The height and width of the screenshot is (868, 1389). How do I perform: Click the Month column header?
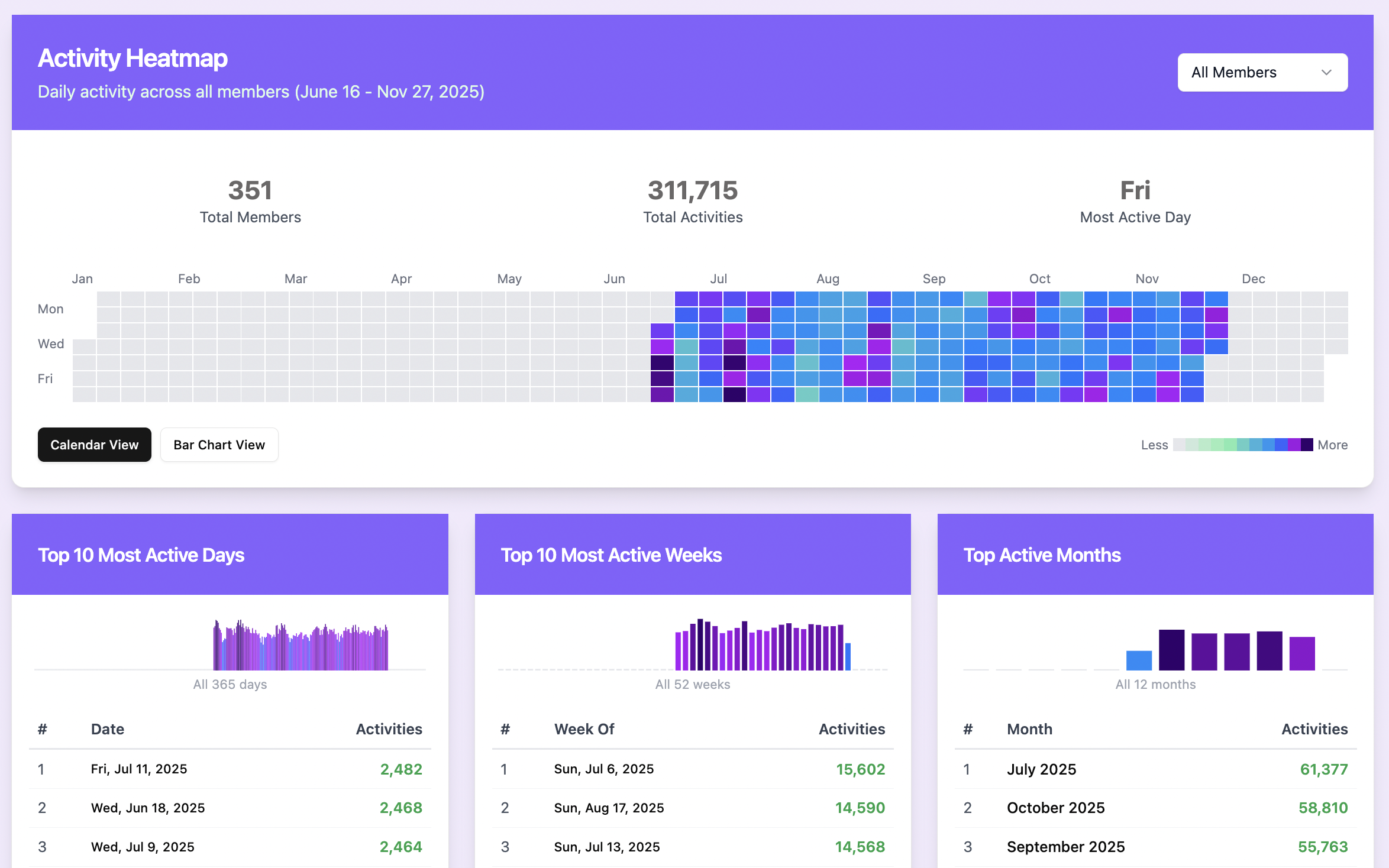click(x=1029, y=729)
